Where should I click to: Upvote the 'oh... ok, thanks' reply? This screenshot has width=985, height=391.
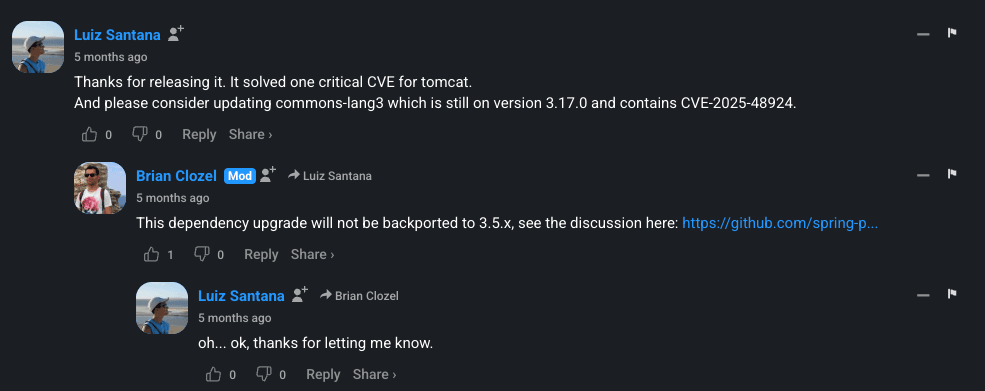(214, 375)
